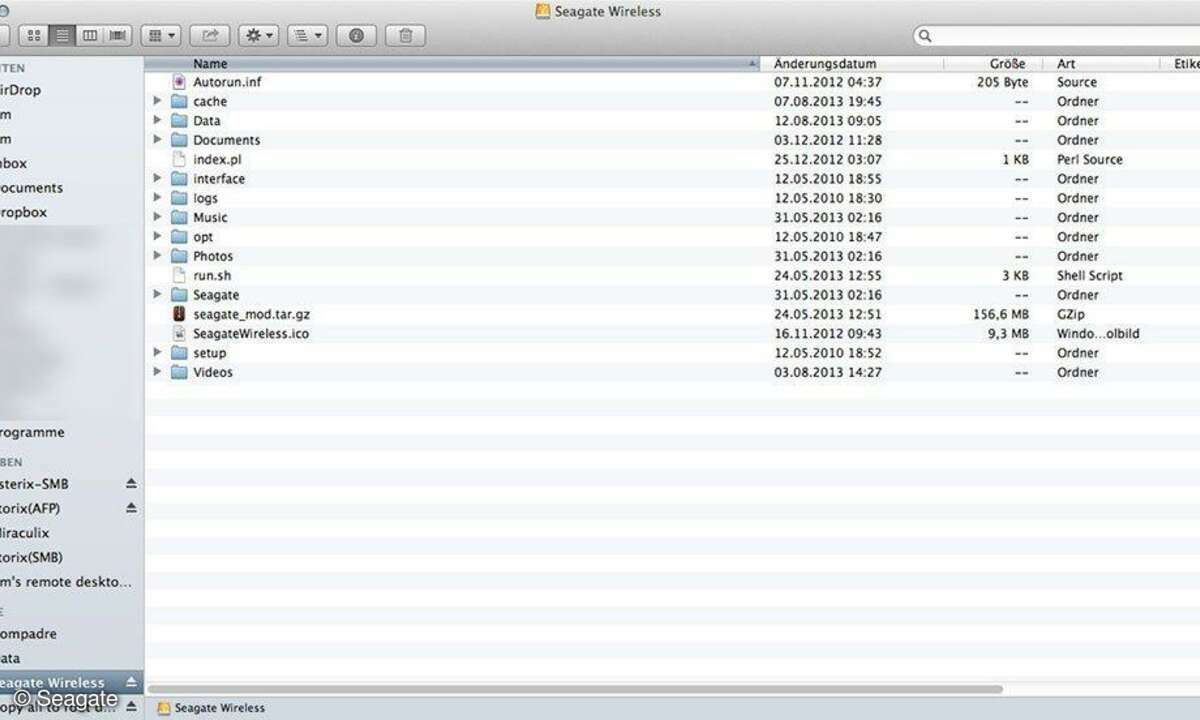Expand the logs folder disclosure triangle
The width and height of the screenshot is (1200, 720).
tap(157, 198)
